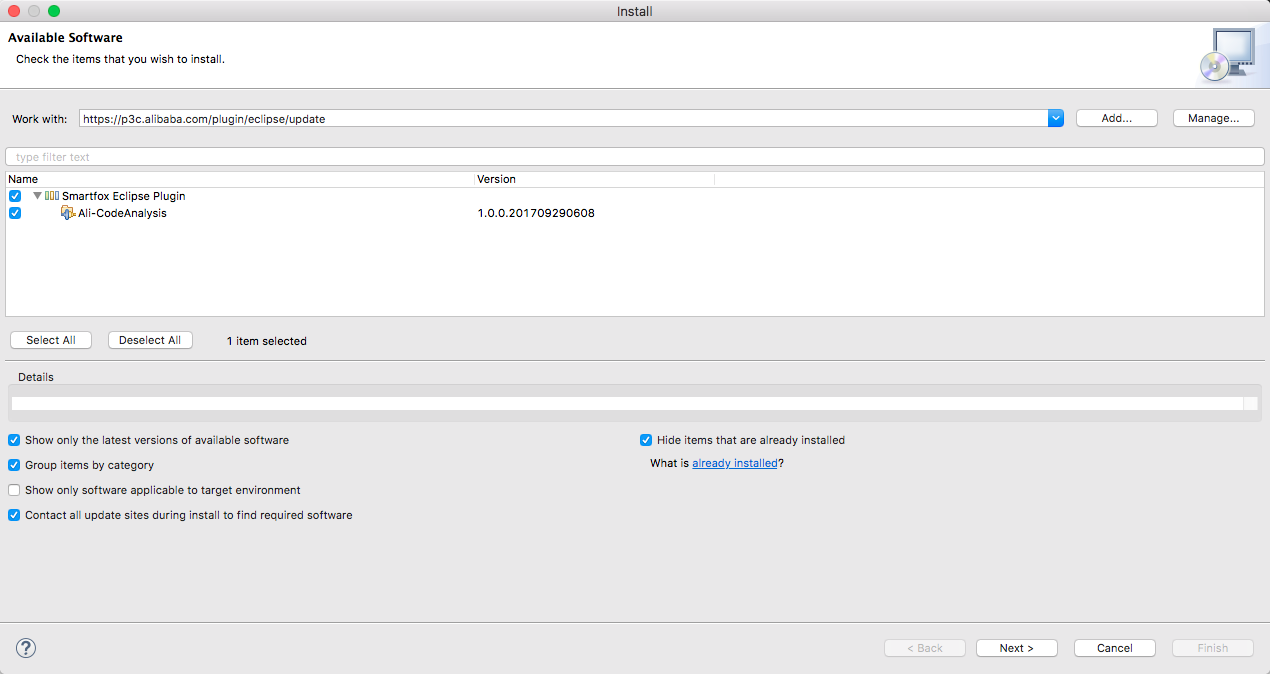The width and height of the screenshot is (1270, 674).
Task: Click the install wizard CD monitor icon
Action: click(x=1225, y=56)
